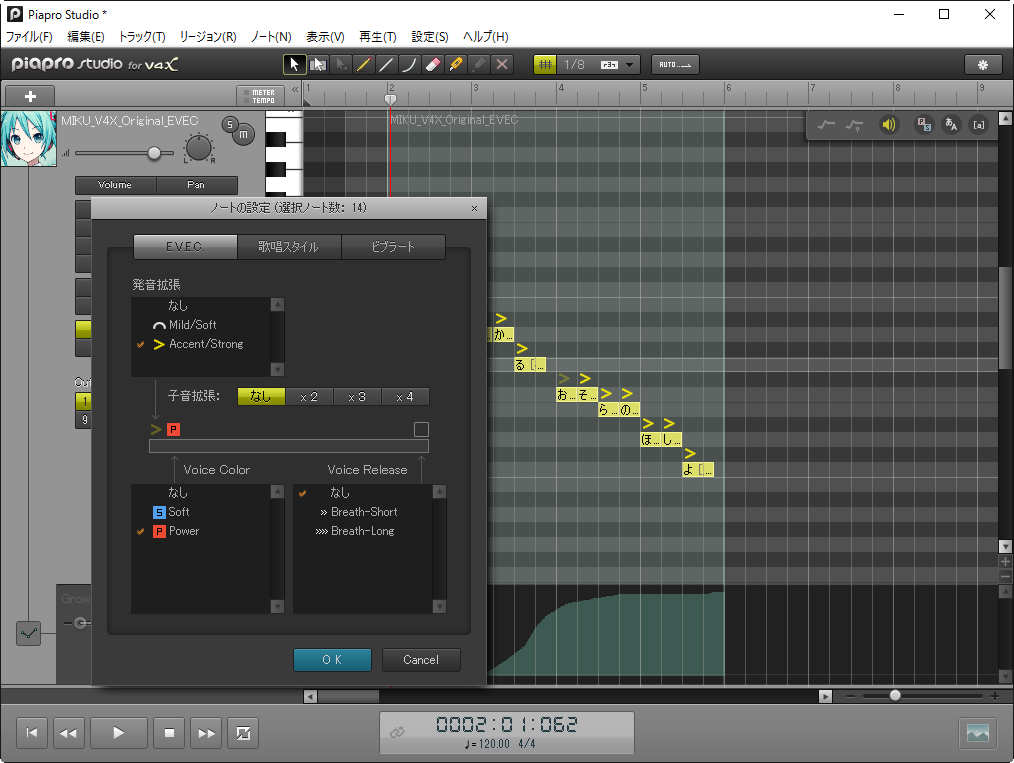Open the 表示(V) menu
Viewport: 1014px width, 763px height.
(325, 37)
